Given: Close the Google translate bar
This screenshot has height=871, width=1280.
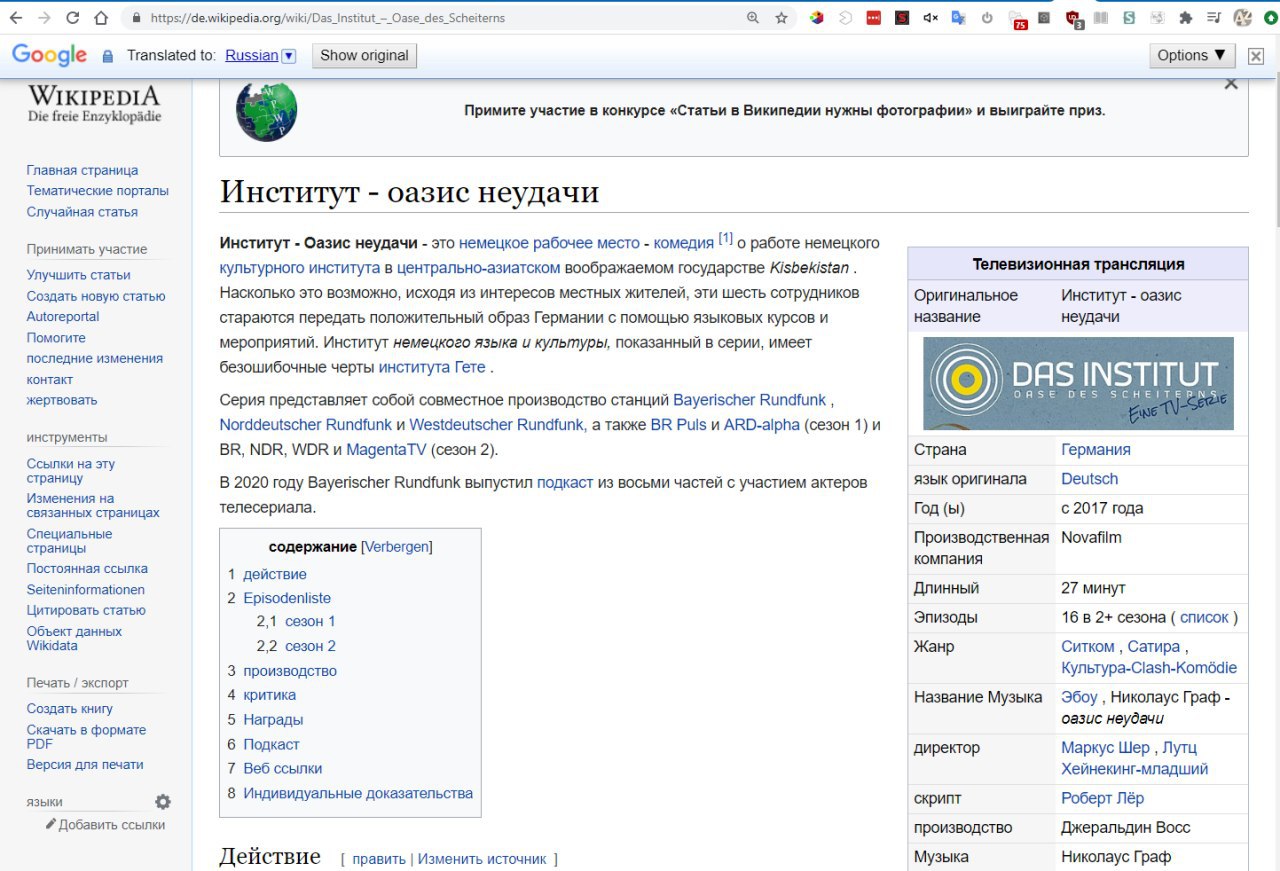Looking at the screenshot, I should coord(1256,57).
